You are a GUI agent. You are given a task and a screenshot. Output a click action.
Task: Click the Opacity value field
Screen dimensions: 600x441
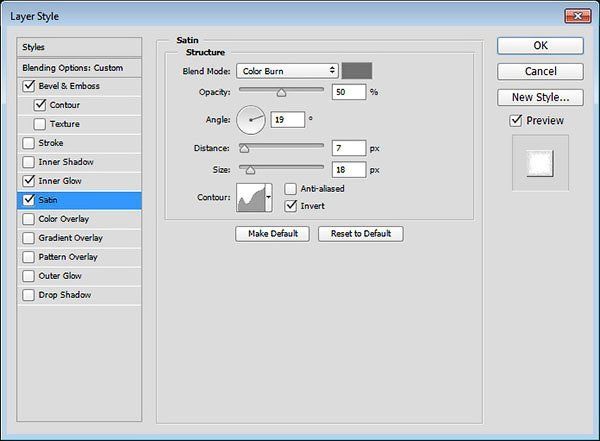349,92
